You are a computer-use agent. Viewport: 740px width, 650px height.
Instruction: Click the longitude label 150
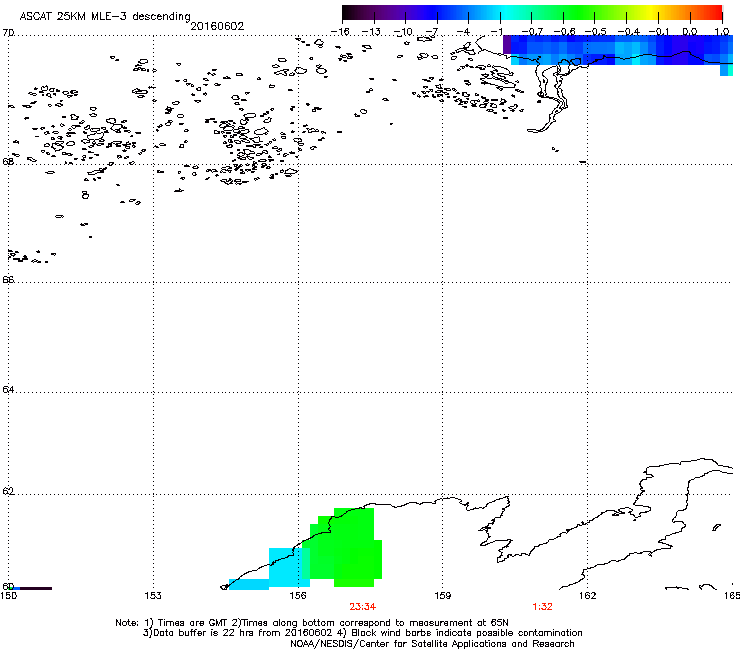point(9,596)
